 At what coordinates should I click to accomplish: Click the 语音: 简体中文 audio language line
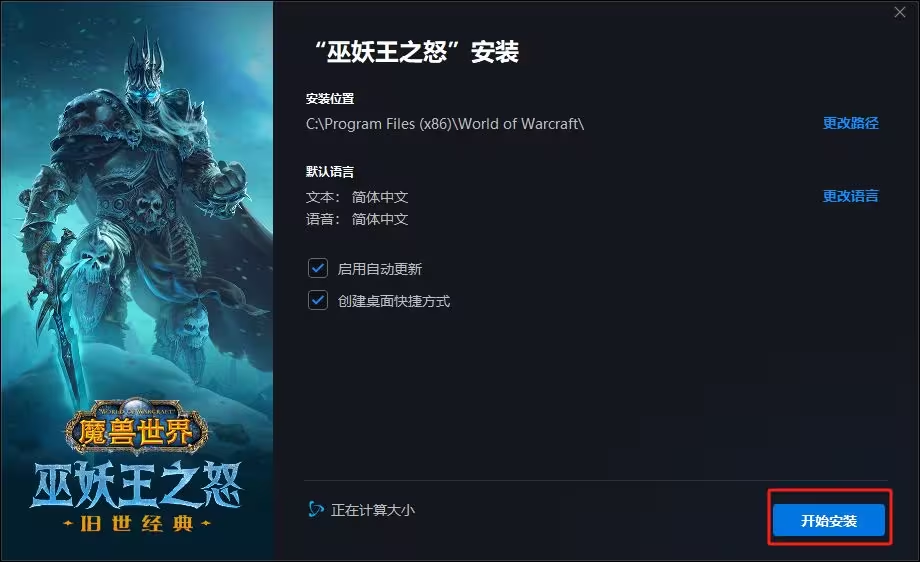click(357, 219)
